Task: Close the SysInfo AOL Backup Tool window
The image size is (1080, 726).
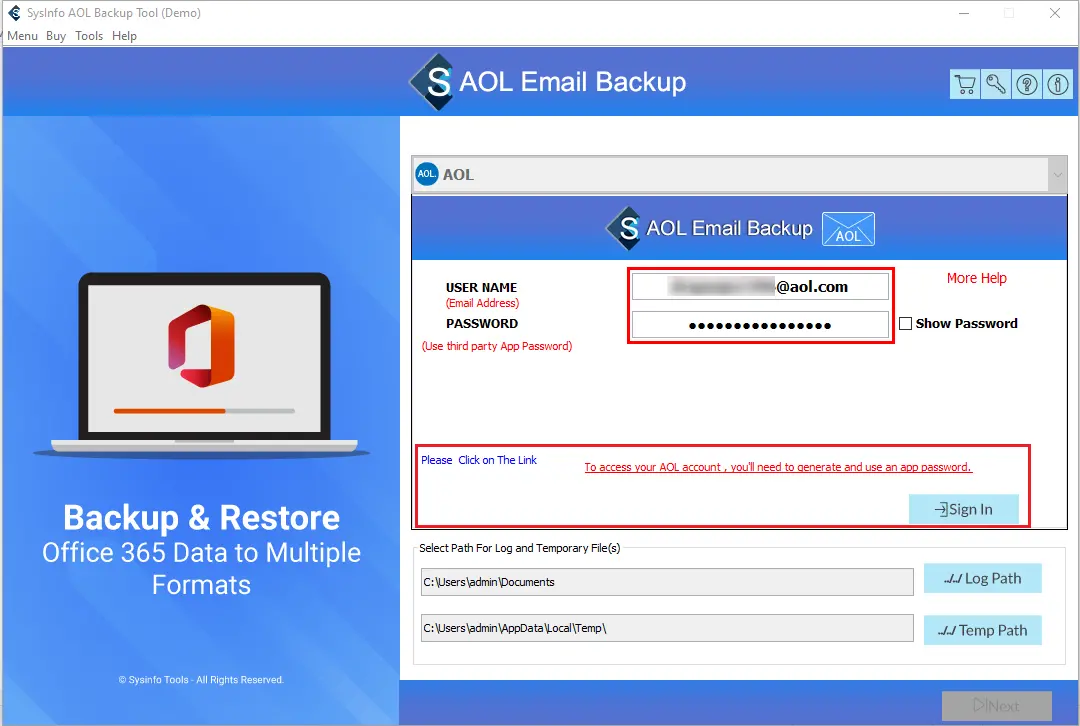Action: [x=1055, y=13]
